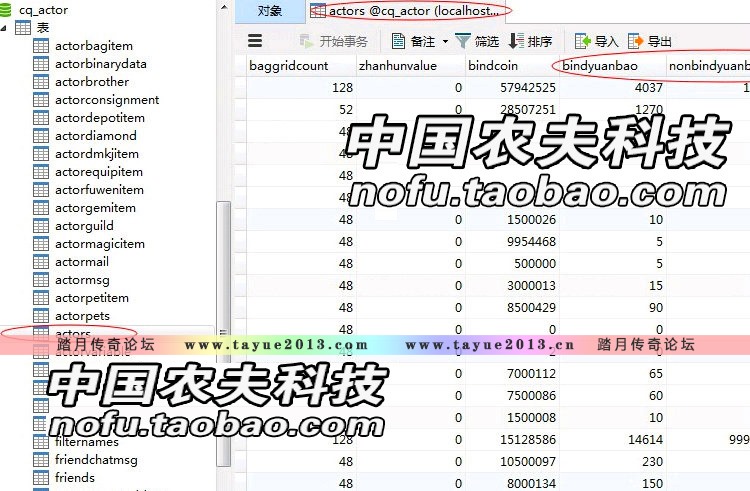Image resolution: width=750 pixels, height=491 pixels.
Task: Click the actorpets table icon
Action: [x=41, y=316]
